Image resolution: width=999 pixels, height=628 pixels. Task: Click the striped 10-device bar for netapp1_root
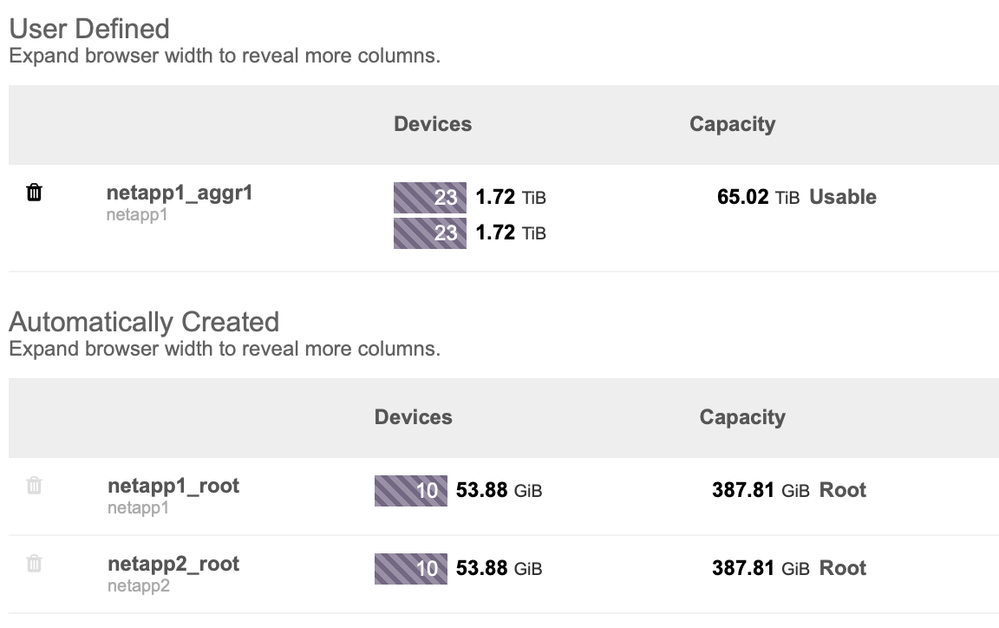click(411, 491)
